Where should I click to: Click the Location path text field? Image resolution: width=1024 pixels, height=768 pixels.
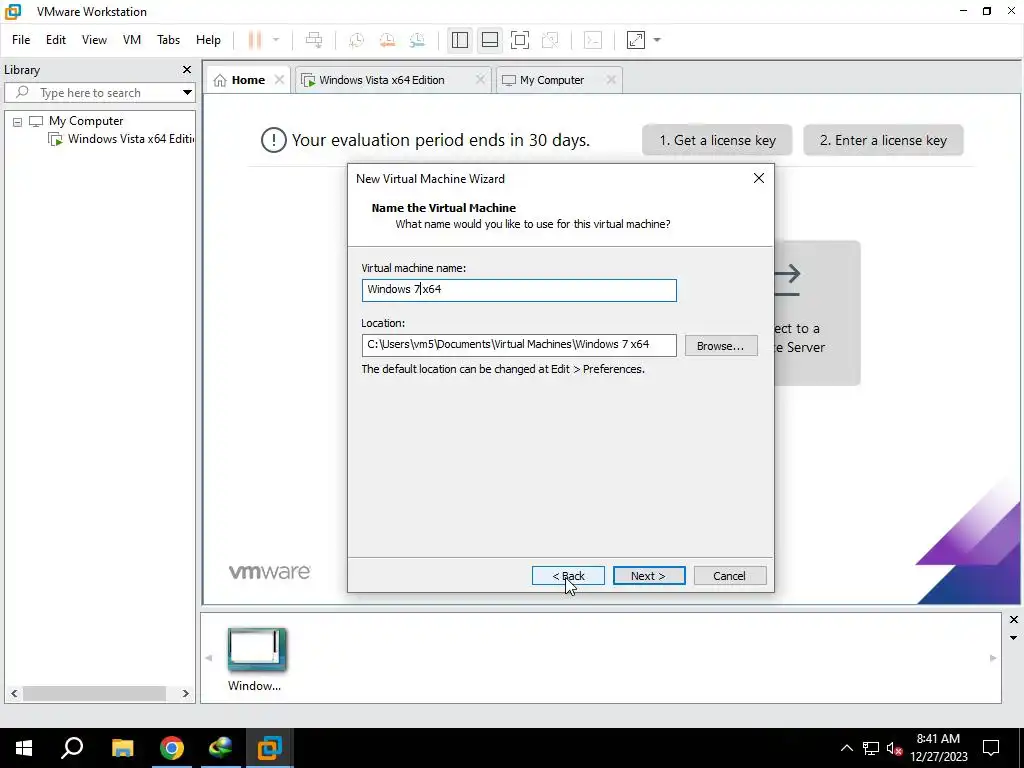click(519, 345)
